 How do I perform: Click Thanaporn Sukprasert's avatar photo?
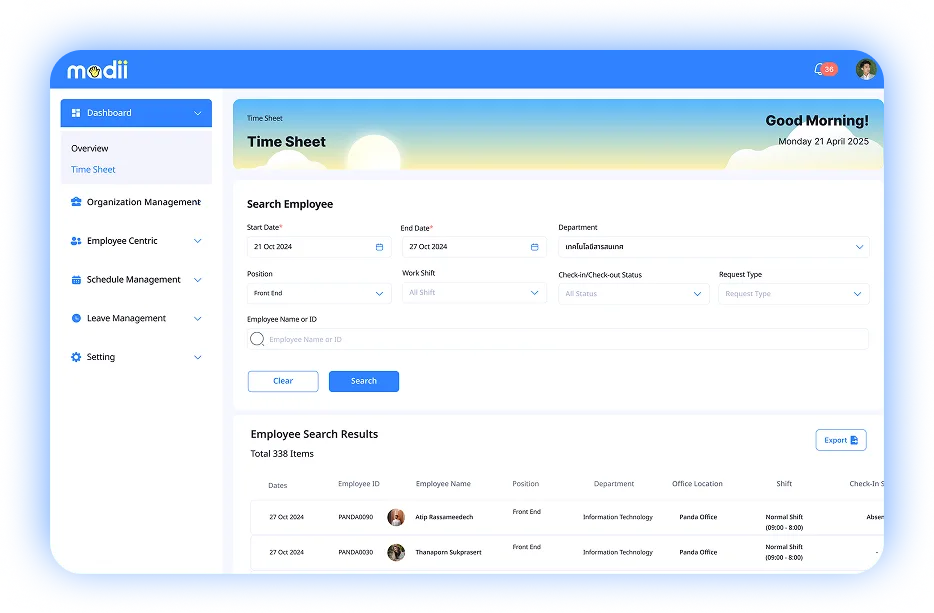(396, 552)
